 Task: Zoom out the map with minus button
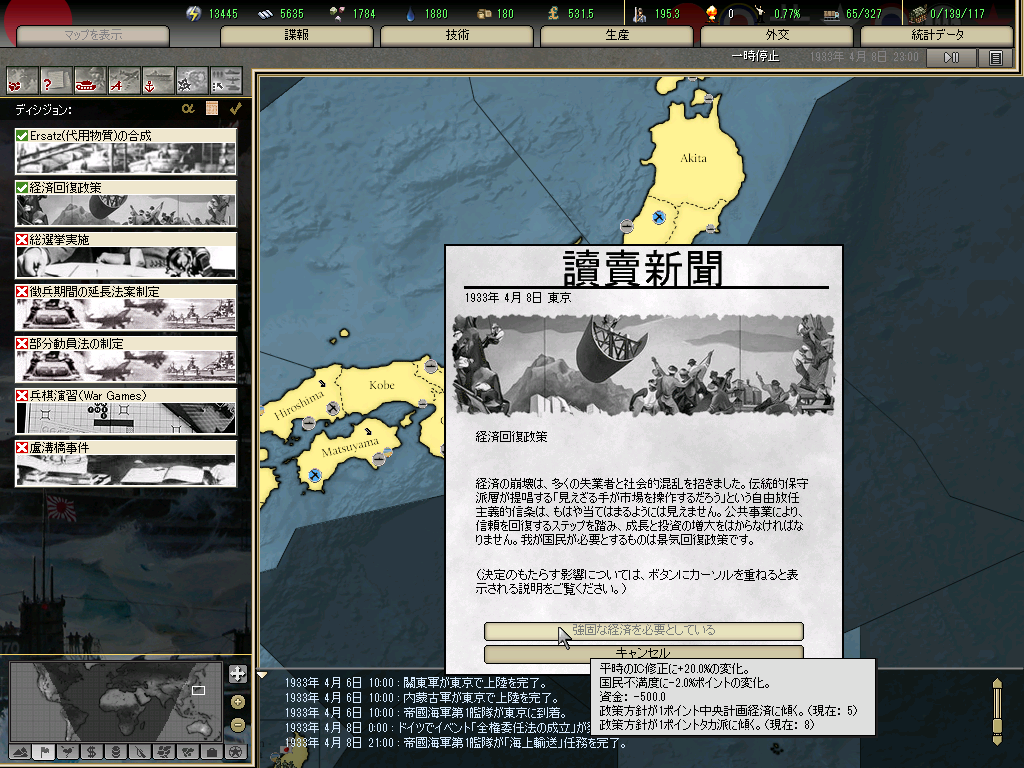(238, 725)
